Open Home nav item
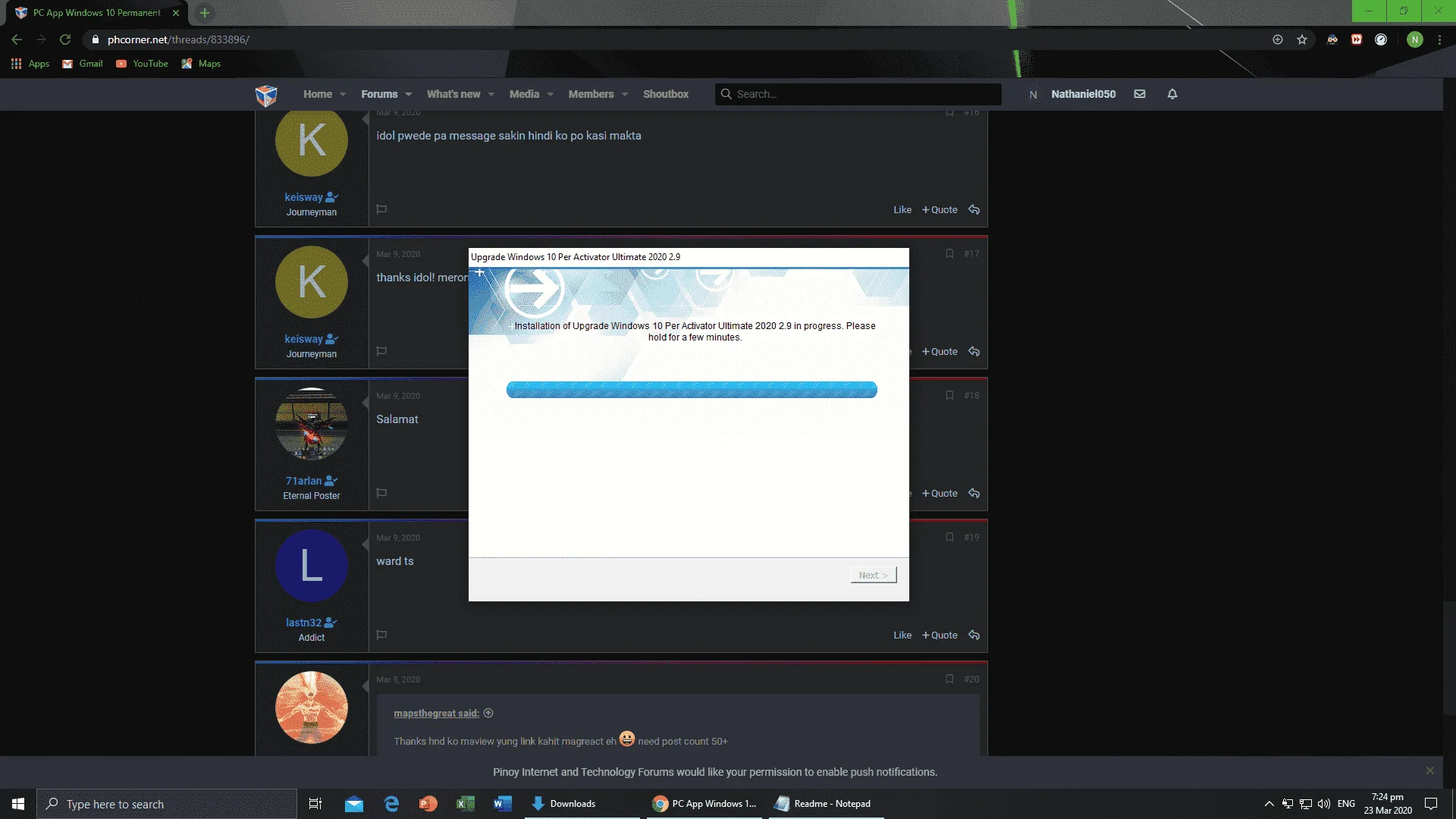This screenshot has height=819, width=1456. [318, 94]
